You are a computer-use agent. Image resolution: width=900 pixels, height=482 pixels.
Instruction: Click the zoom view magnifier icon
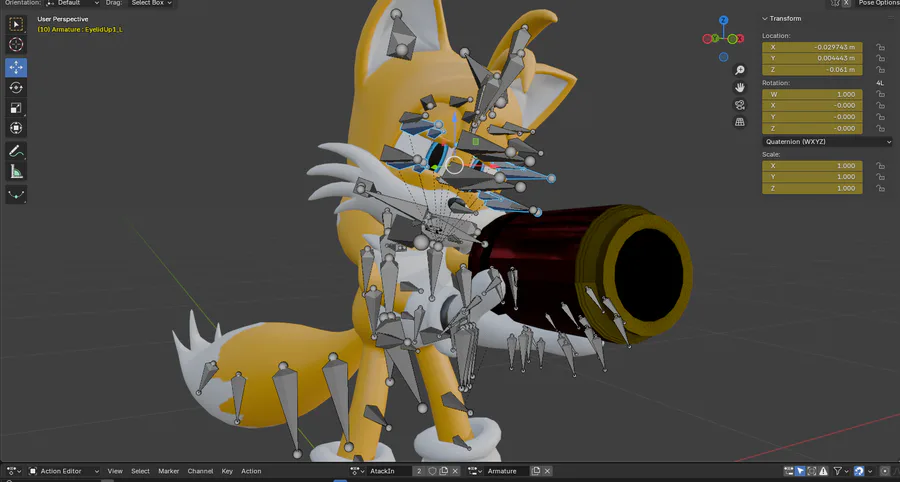[740, 70]
